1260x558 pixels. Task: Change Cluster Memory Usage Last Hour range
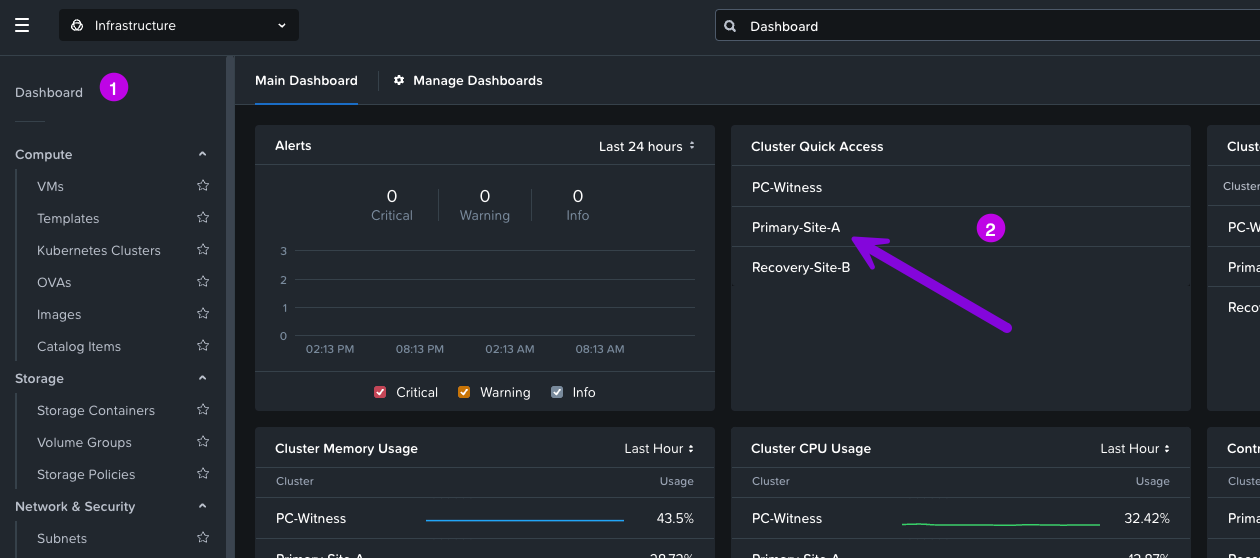(x=659, y=448)
